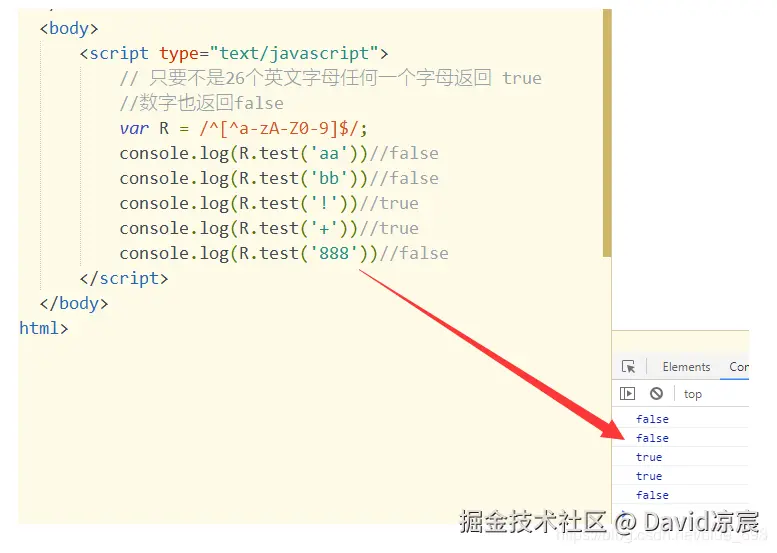Click the R.test('bb') code line
The width and height of the screenshot is (777, 553).
tap(279, 178)
